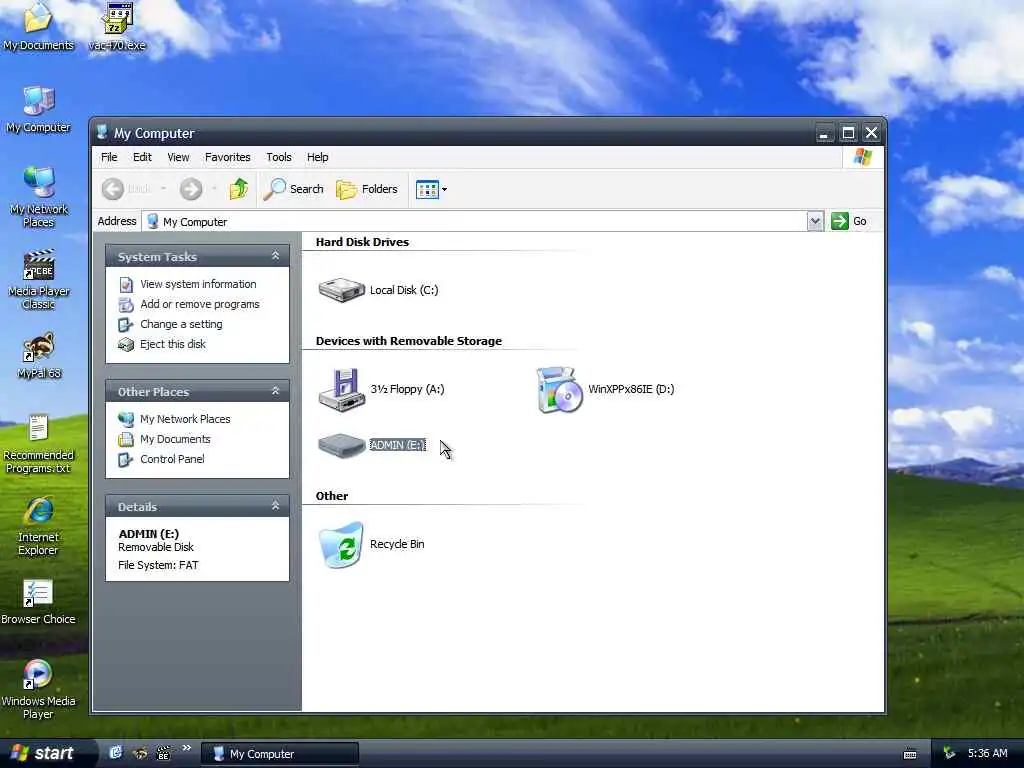Select Browser Choice desktop icon
Screen dimensions: 1024x768
(x=39, y=602)
